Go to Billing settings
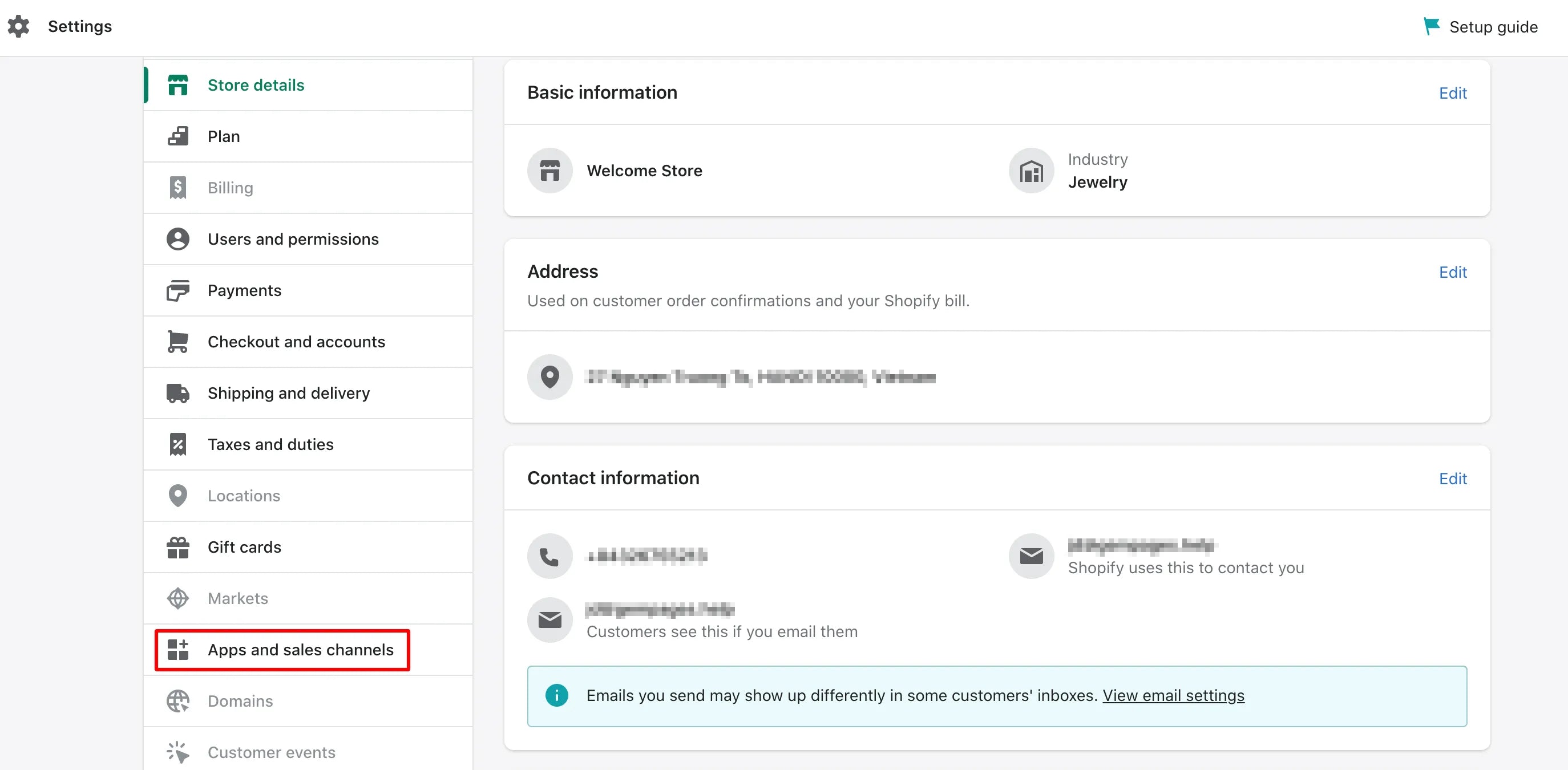 pos(308,187)
